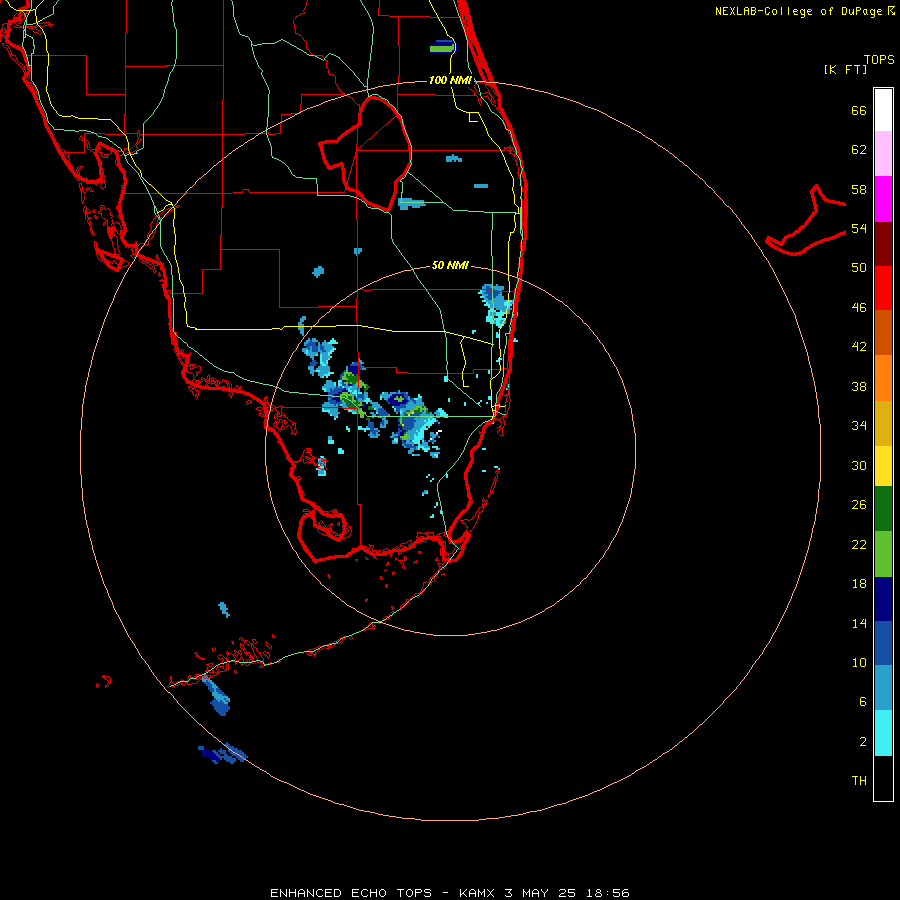Image resolution: width=900 pixels, height=900 pixels.
Task: Select the "26" legend value
Action: pos(859,505)
